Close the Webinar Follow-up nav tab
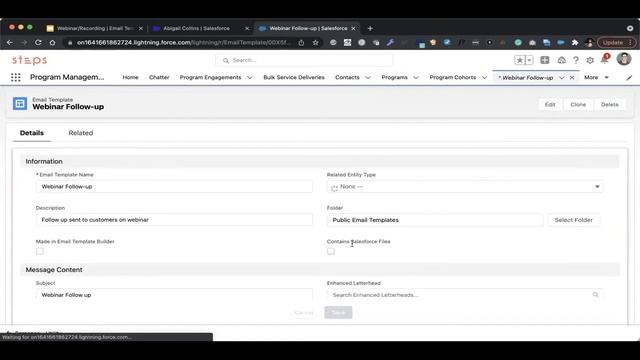Viewport: 640px width, 360px height. [x=572, y=78]
